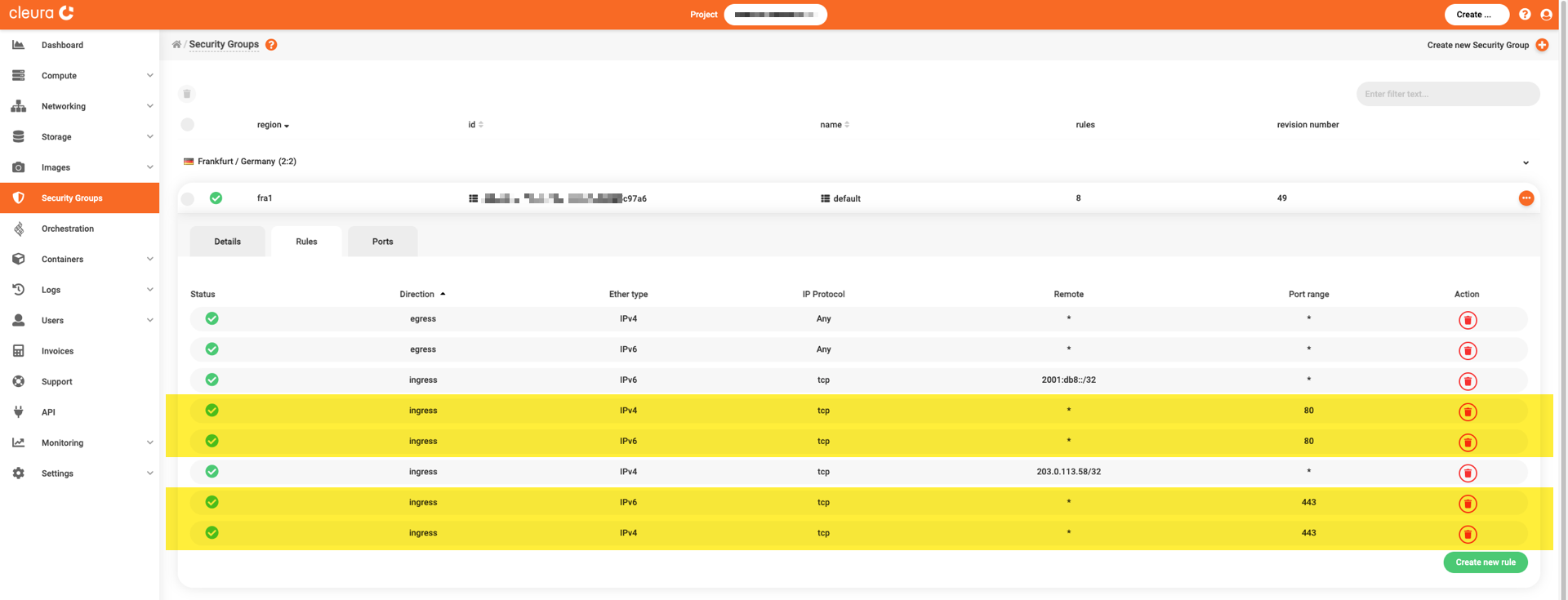
Task: Click the home breadcrumb icon
Action: coord(176,45)
